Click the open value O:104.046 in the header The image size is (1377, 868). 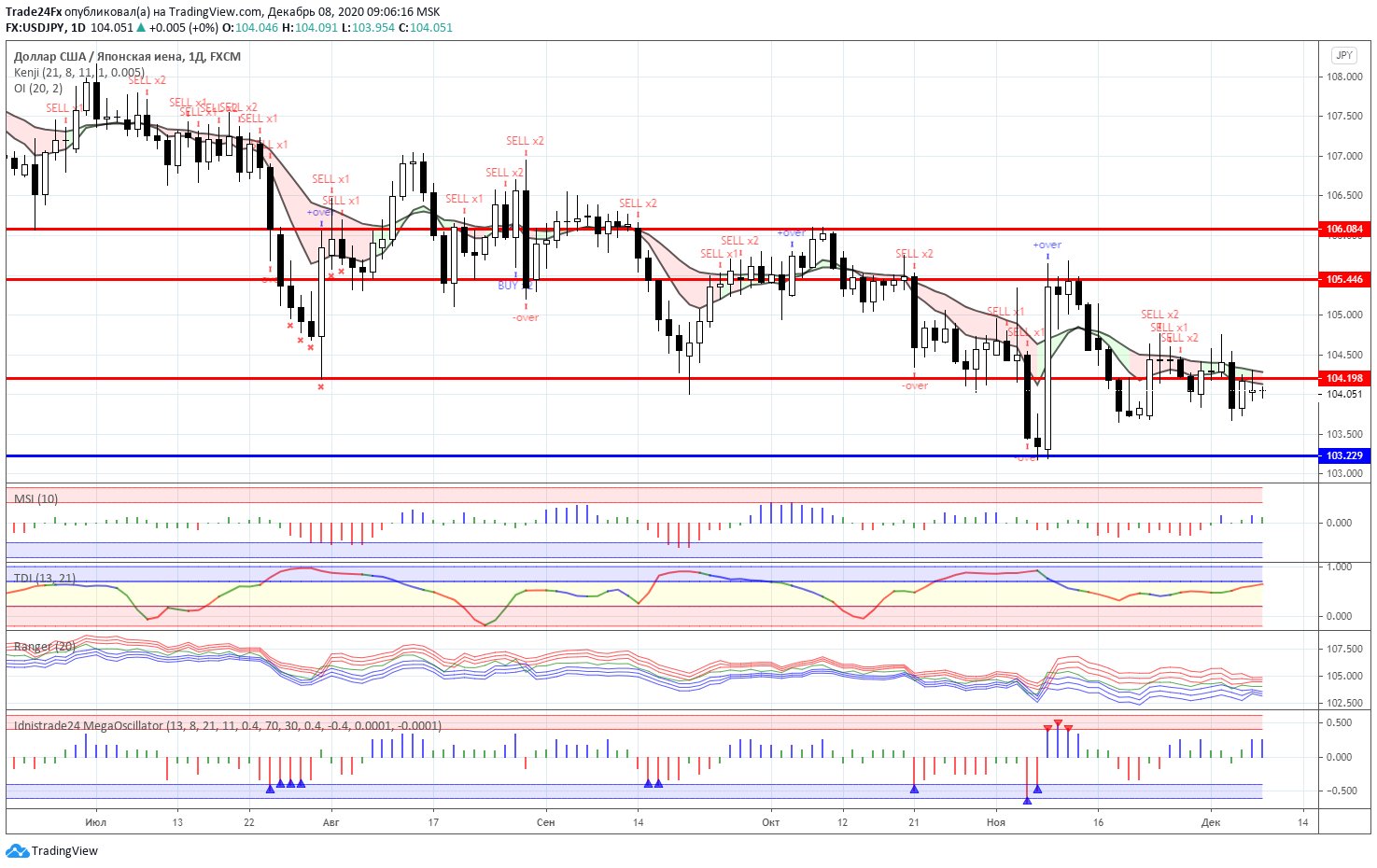249,27
